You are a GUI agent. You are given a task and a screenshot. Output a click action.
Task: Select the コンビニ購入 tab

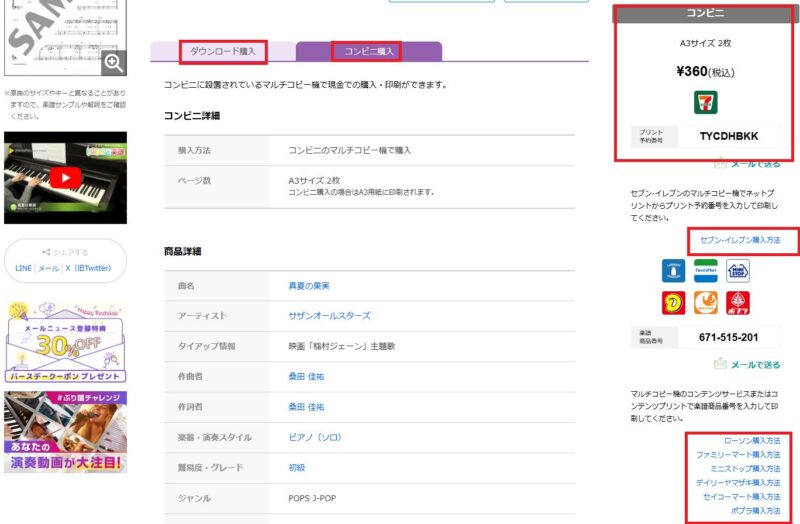(370, 51)
